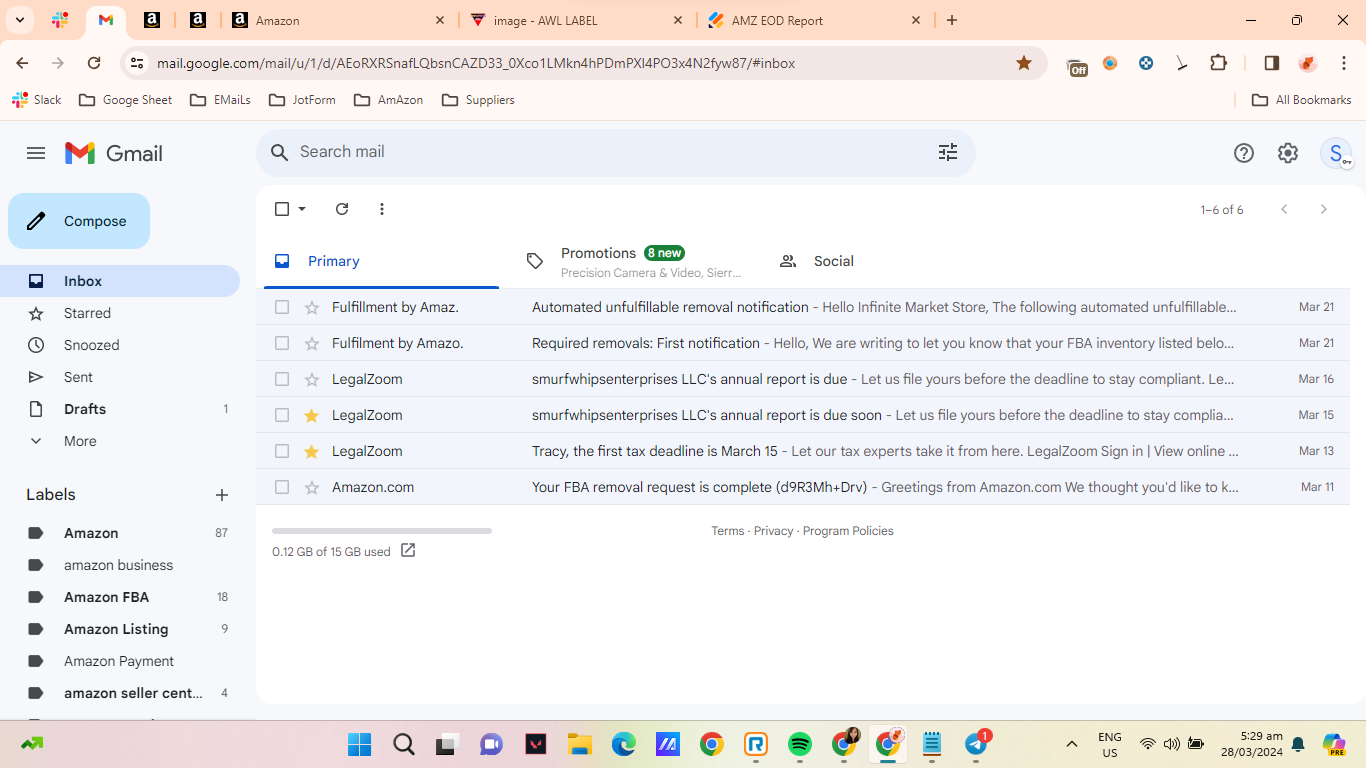The width and height of the screenshot is (1366, 768).
Task: Open File Explorer from the taskbar
Action: point(579,744)
